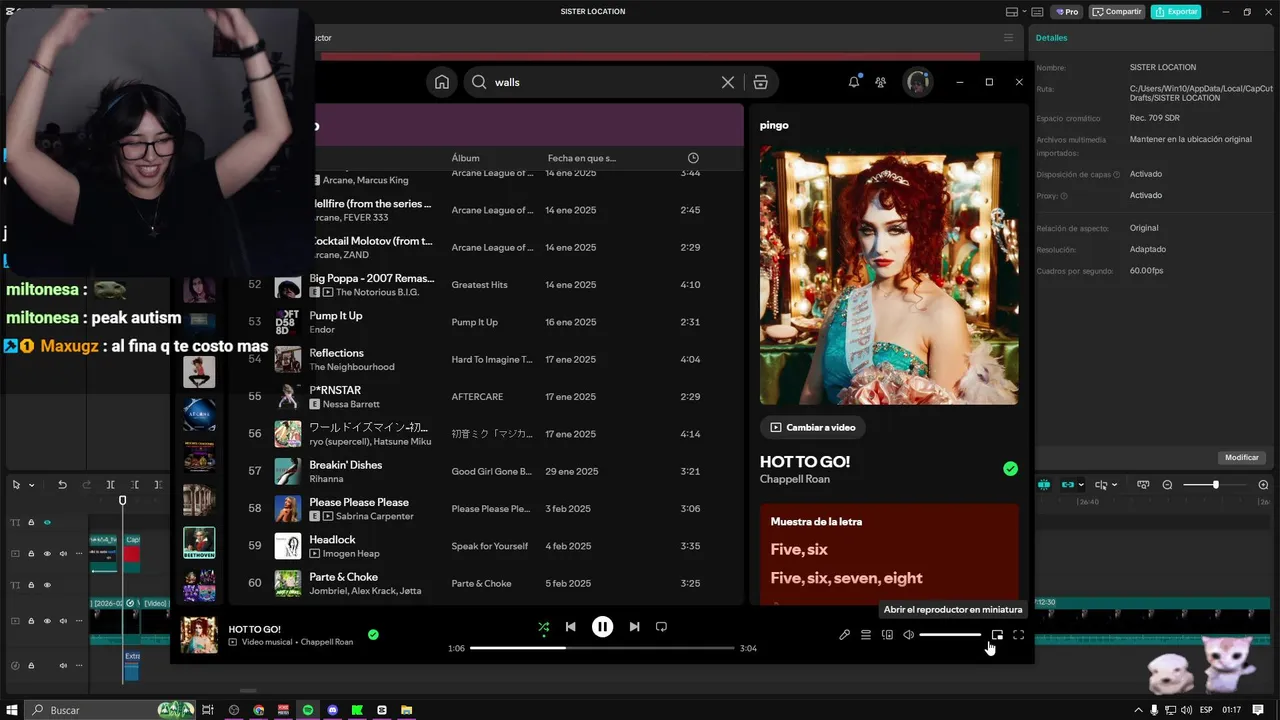Hide the text track with teal eye icon
1280x720 pixels.
tap(47, 522)
